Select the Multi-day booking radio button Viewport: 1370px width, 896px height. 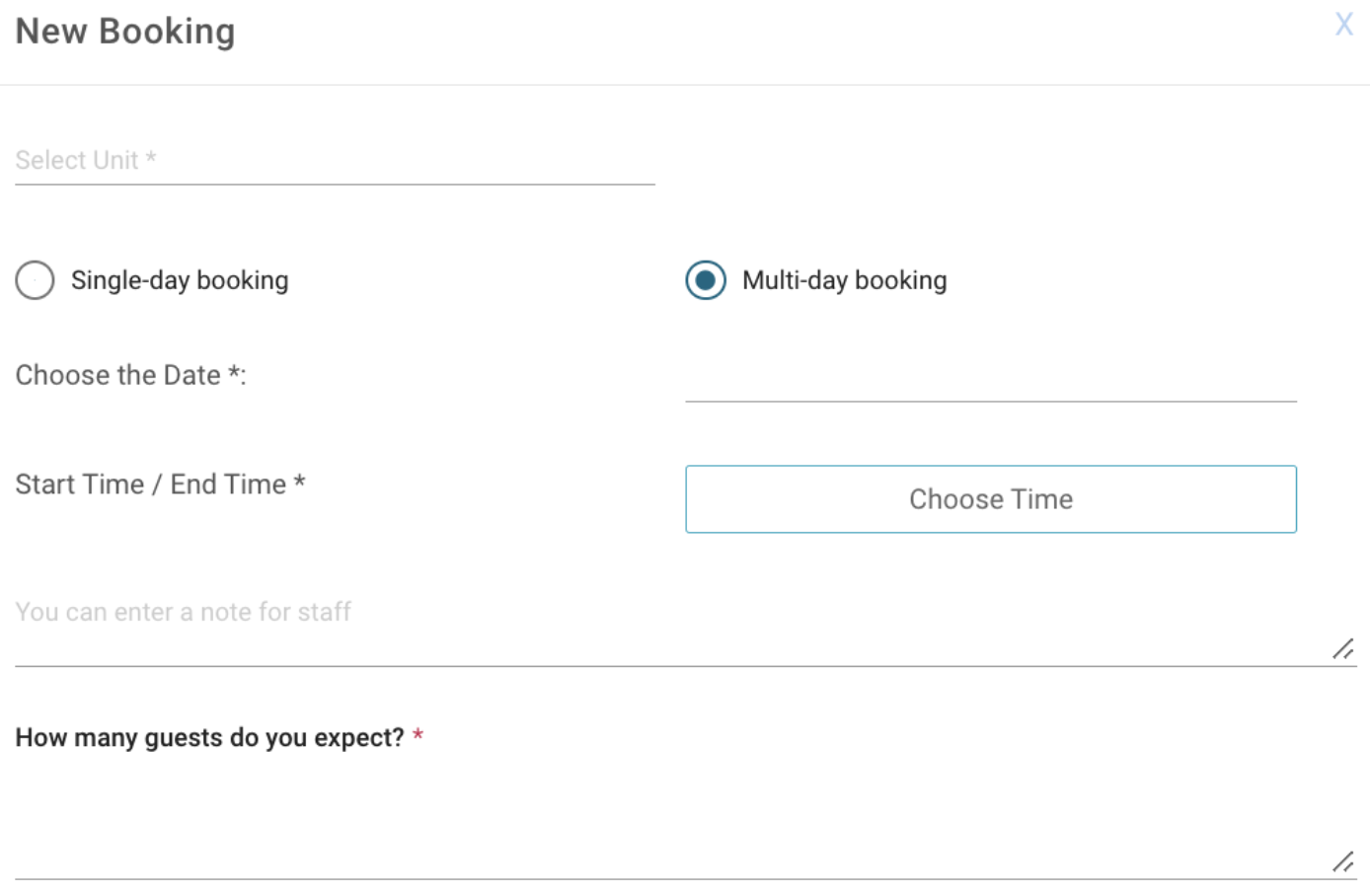coord(706,280)
